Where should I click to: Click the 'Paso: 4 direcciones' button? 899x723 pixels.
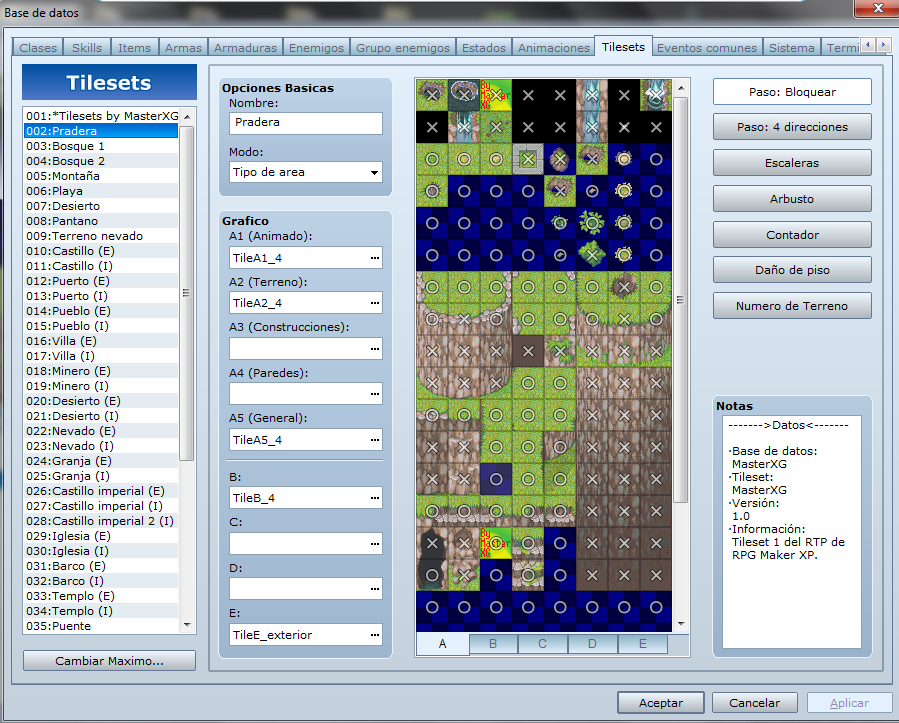(792, 127)
